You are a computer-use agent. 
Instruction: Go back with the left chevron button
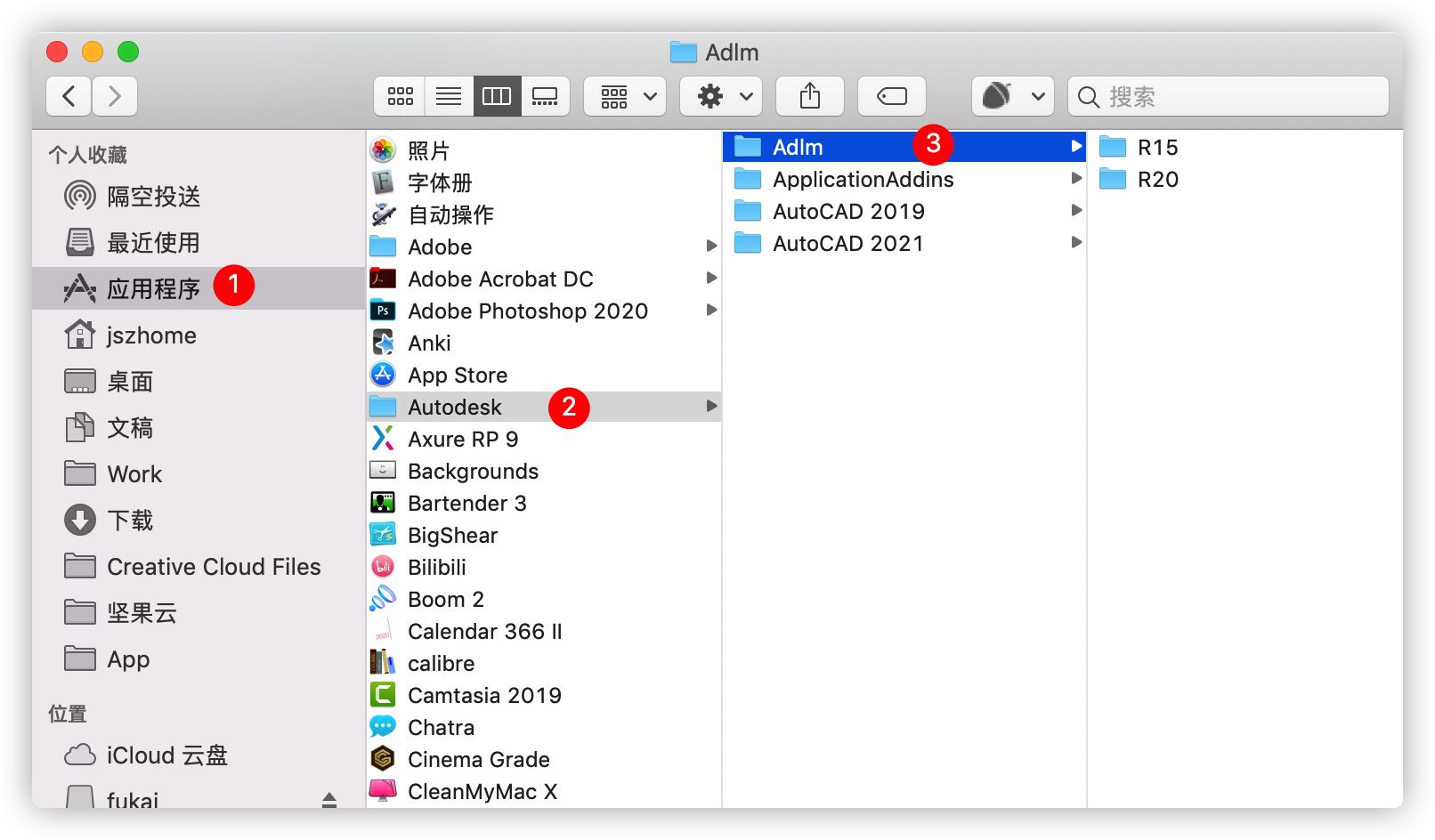click(69, 96)
